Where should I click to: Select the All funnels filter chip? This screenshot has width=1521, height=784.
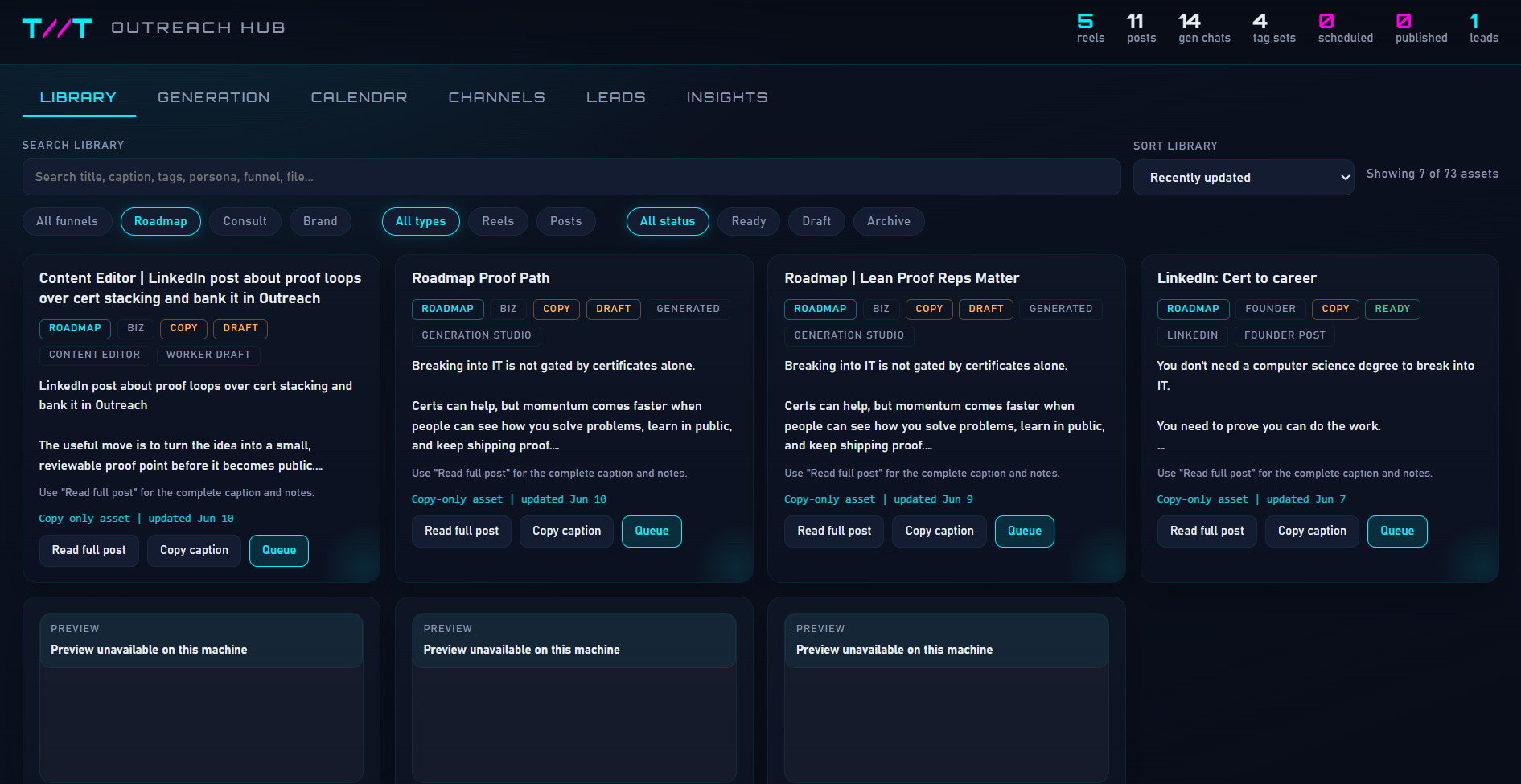point(68,221)
